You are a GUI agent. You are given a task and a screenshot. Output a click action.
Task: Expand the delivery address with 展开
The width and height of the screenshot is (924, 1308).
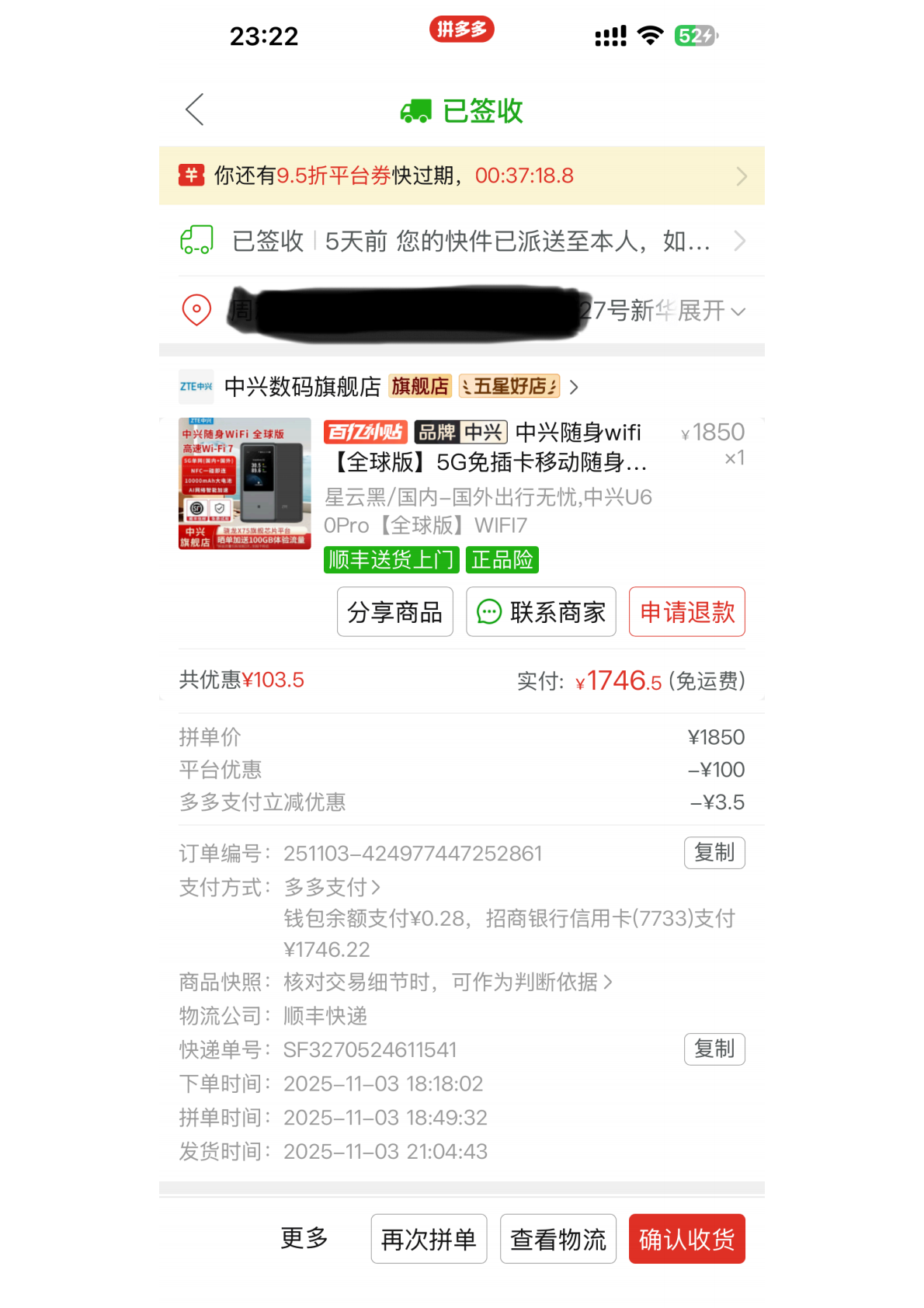click(x=711, y=311)
